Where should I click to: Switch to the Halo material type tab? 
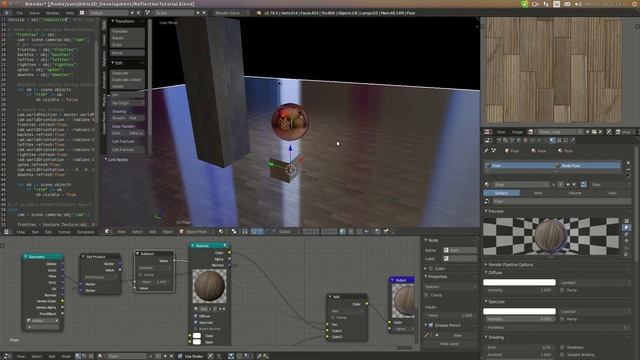[612, 193]
